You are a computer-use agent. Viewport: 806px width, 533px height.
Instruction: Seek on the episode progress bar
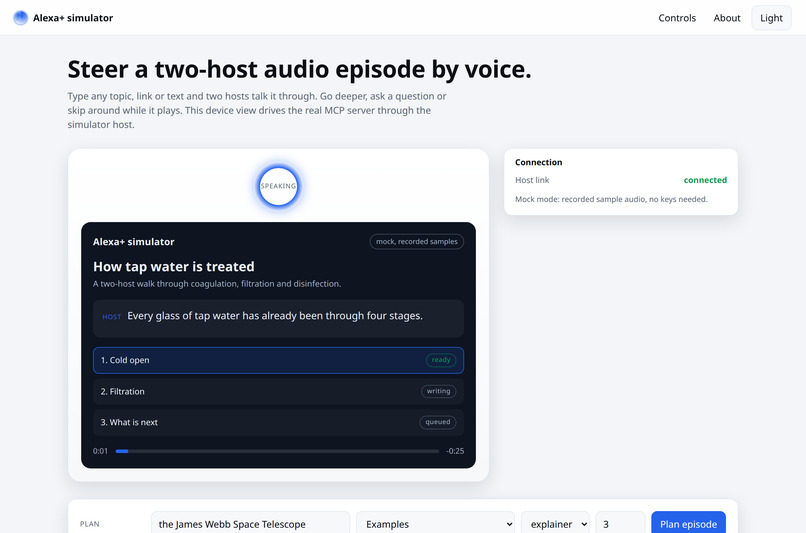point(277,451)
